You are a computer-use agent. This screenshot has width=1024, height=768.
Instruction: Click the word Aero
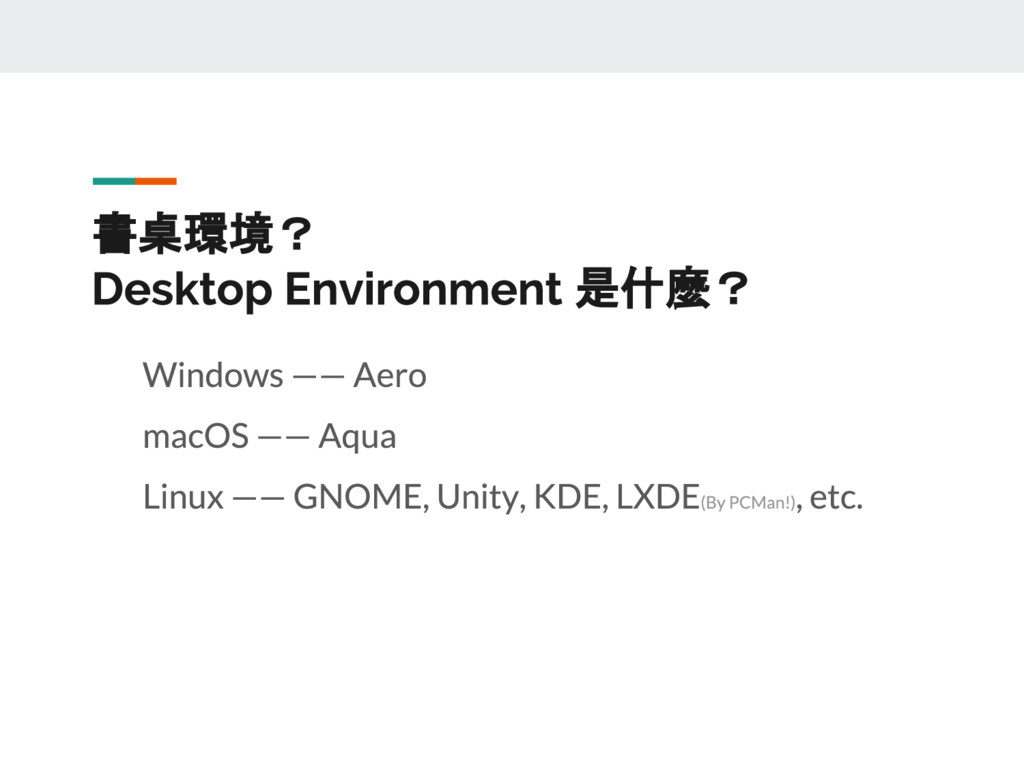390,376
